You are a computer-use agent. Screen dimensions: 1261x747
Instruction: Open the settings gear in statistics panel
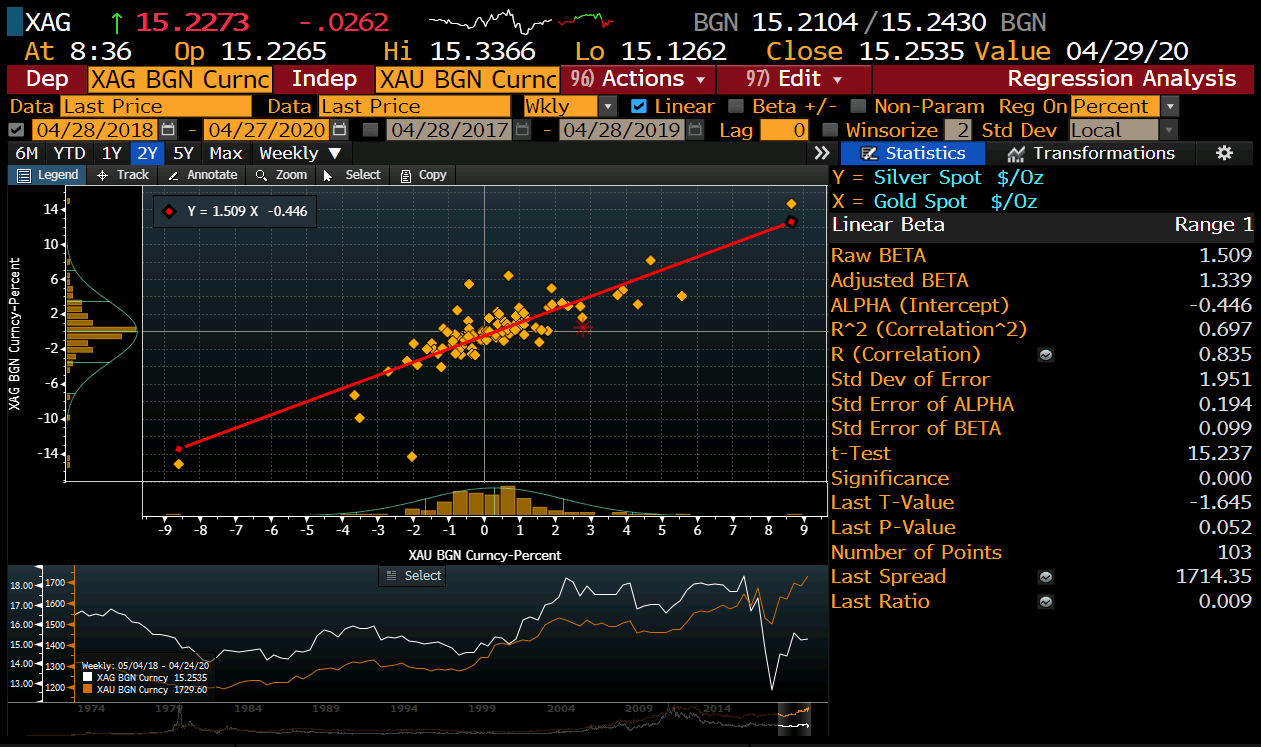(x=1224, y=153)
